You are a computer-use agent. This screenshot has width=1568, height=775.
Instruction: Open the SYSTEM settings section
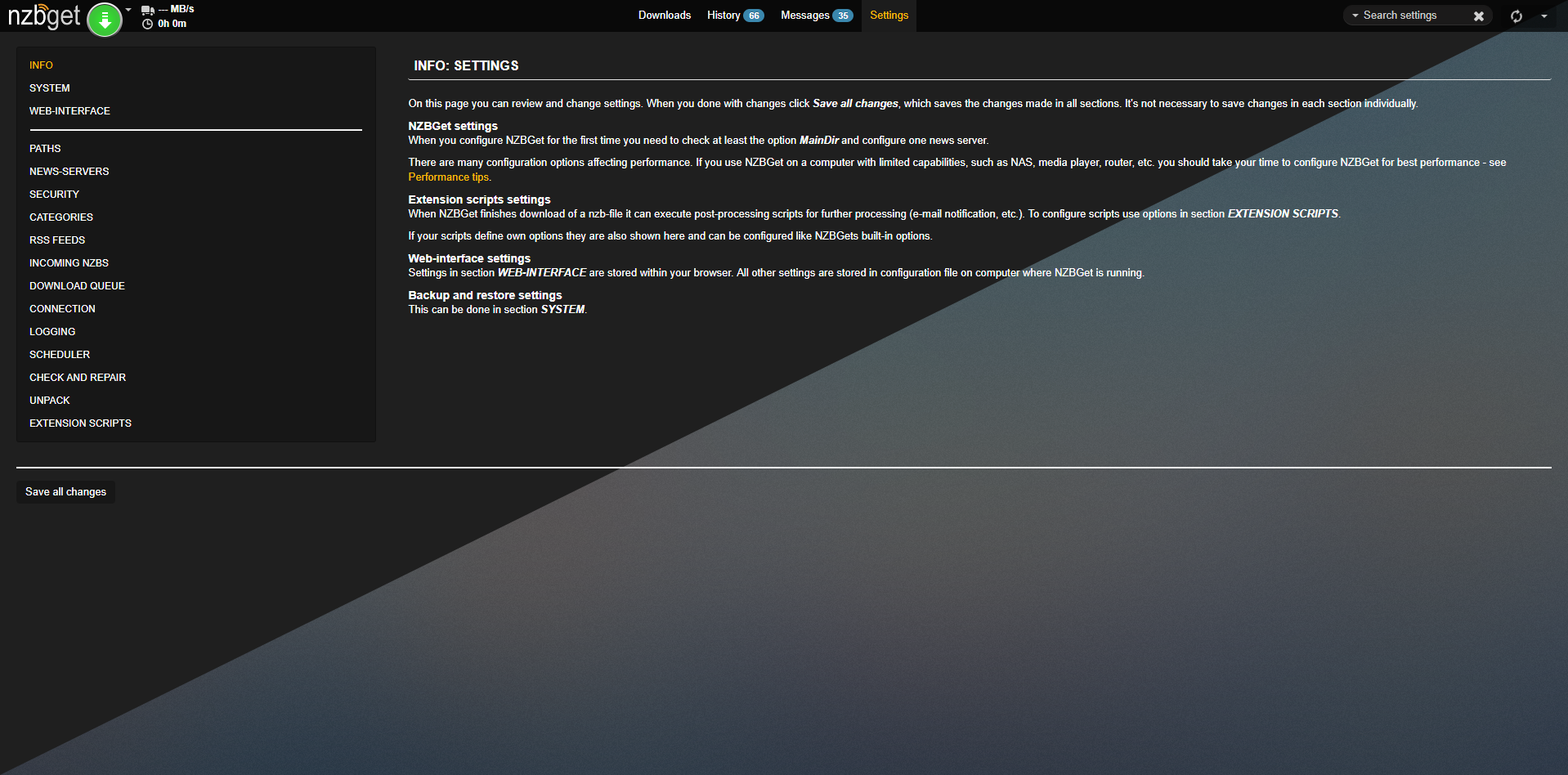pyautogui.click(x=49, y=88)
